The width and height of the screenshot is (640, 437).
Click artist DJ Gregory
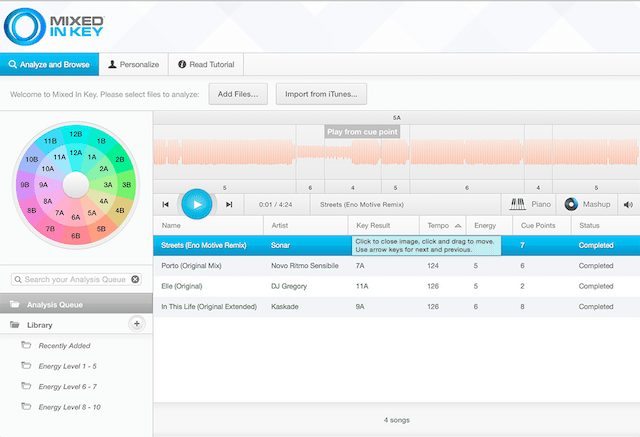tap(289, 286)
